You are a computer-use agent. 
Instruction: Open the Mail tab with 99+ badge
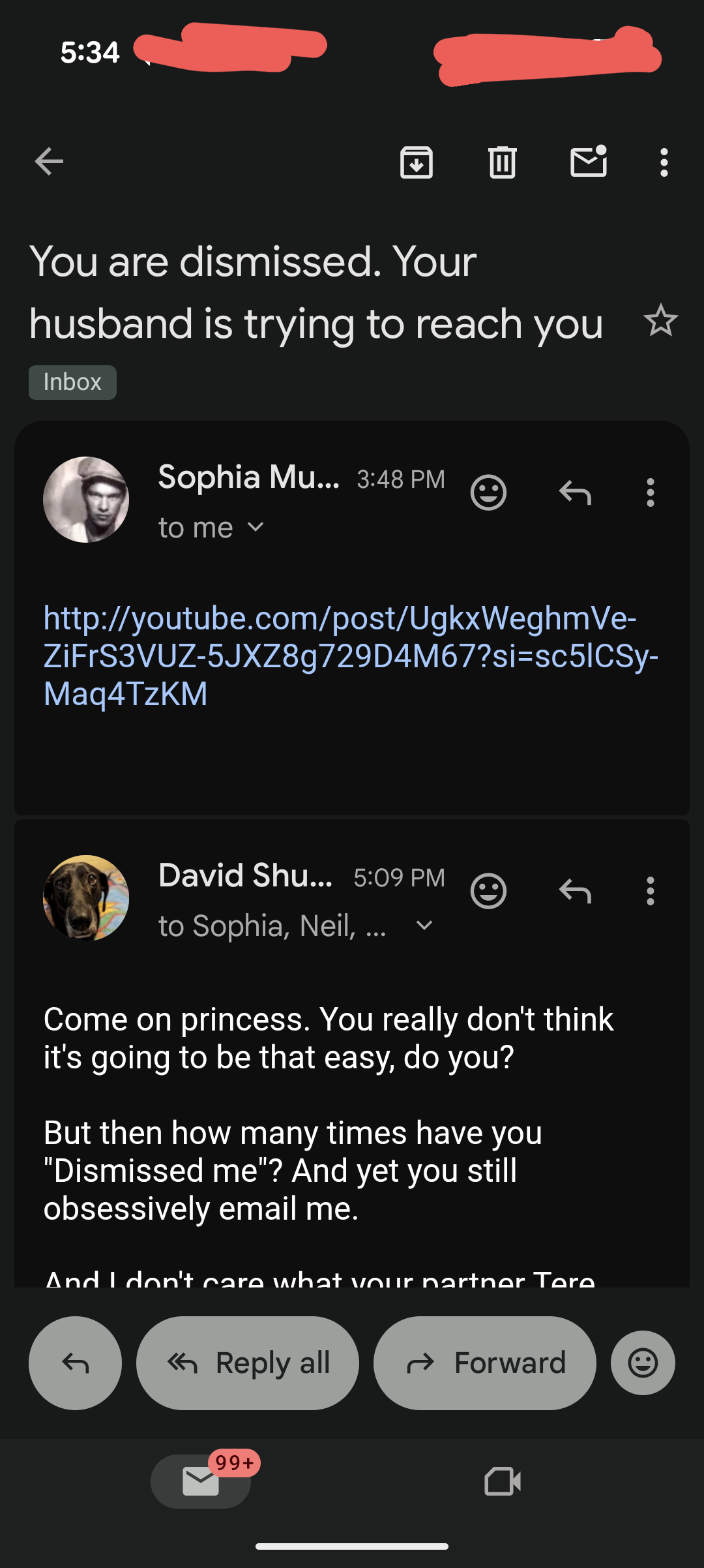point(201,1481)
